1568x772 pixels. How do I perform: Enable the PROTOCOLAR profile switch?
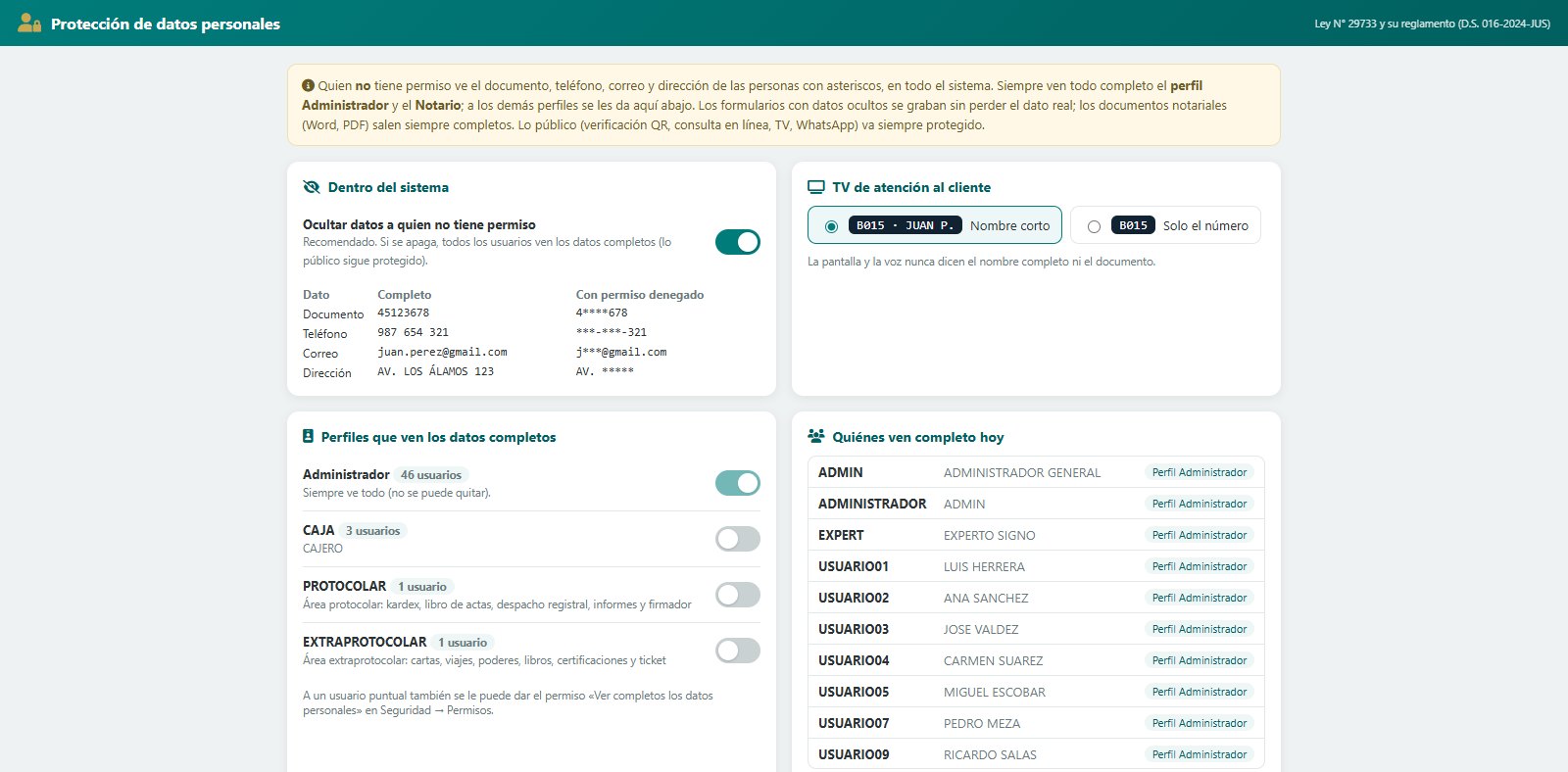[x=738, y=595]
